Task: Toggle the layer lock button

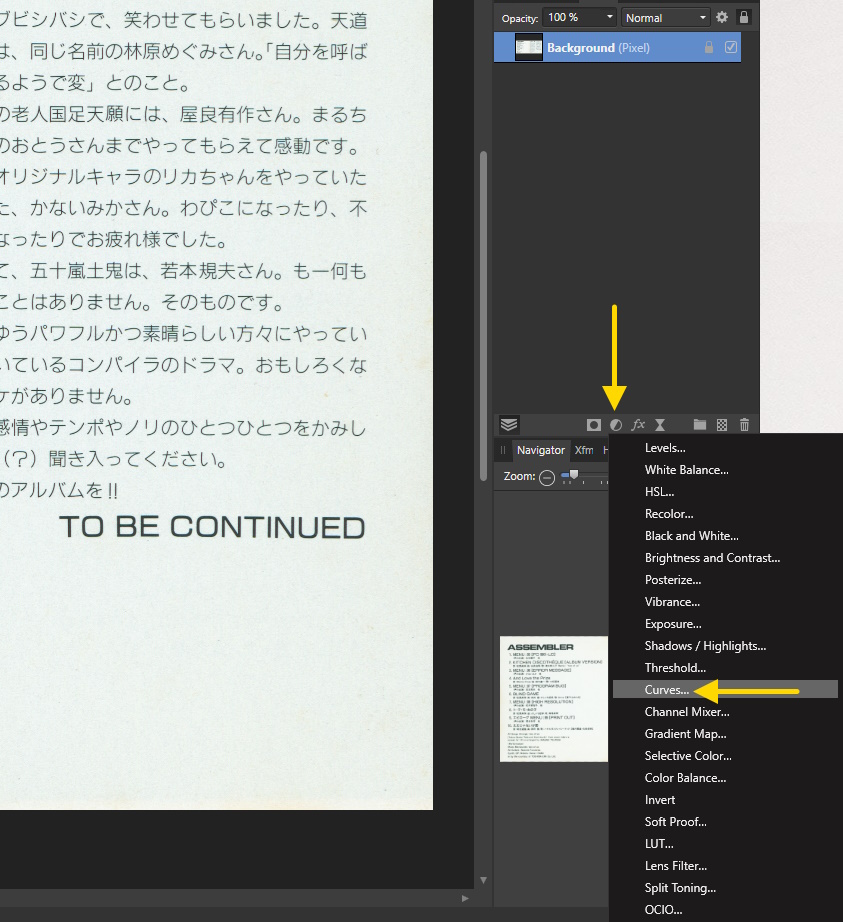Action: point(744,17)
